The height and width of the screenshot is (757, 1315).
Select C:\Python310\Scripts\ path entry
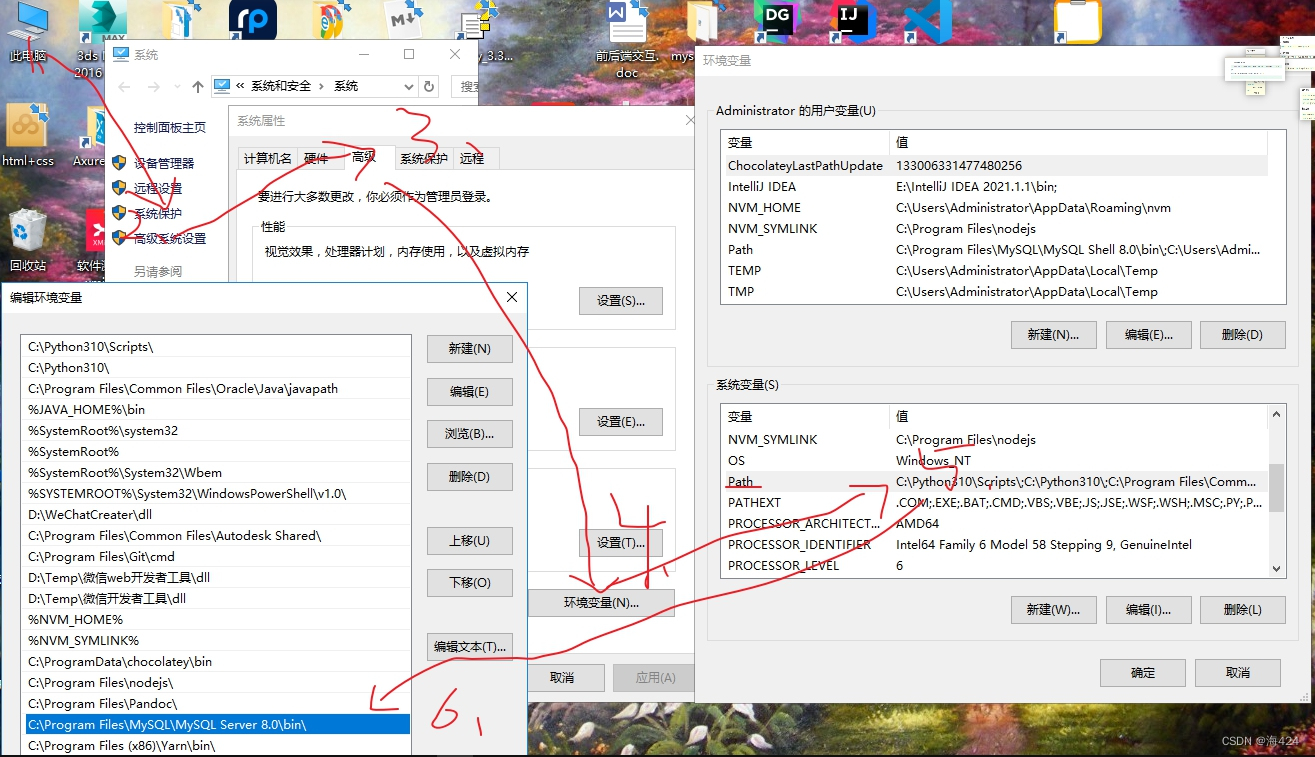point(216,346)
